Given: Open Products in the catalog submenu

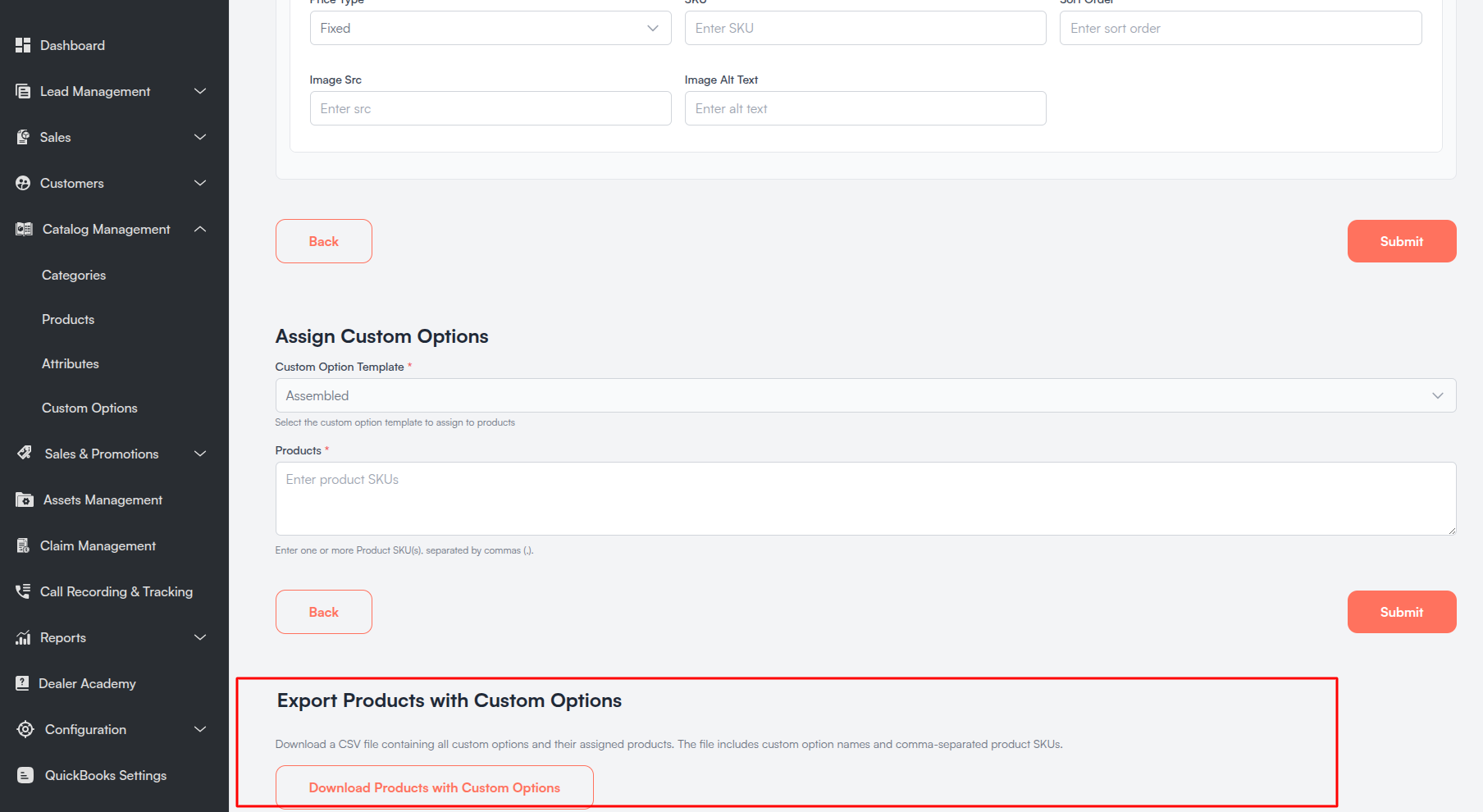Looking at the screenshot, I should point(68,319).
